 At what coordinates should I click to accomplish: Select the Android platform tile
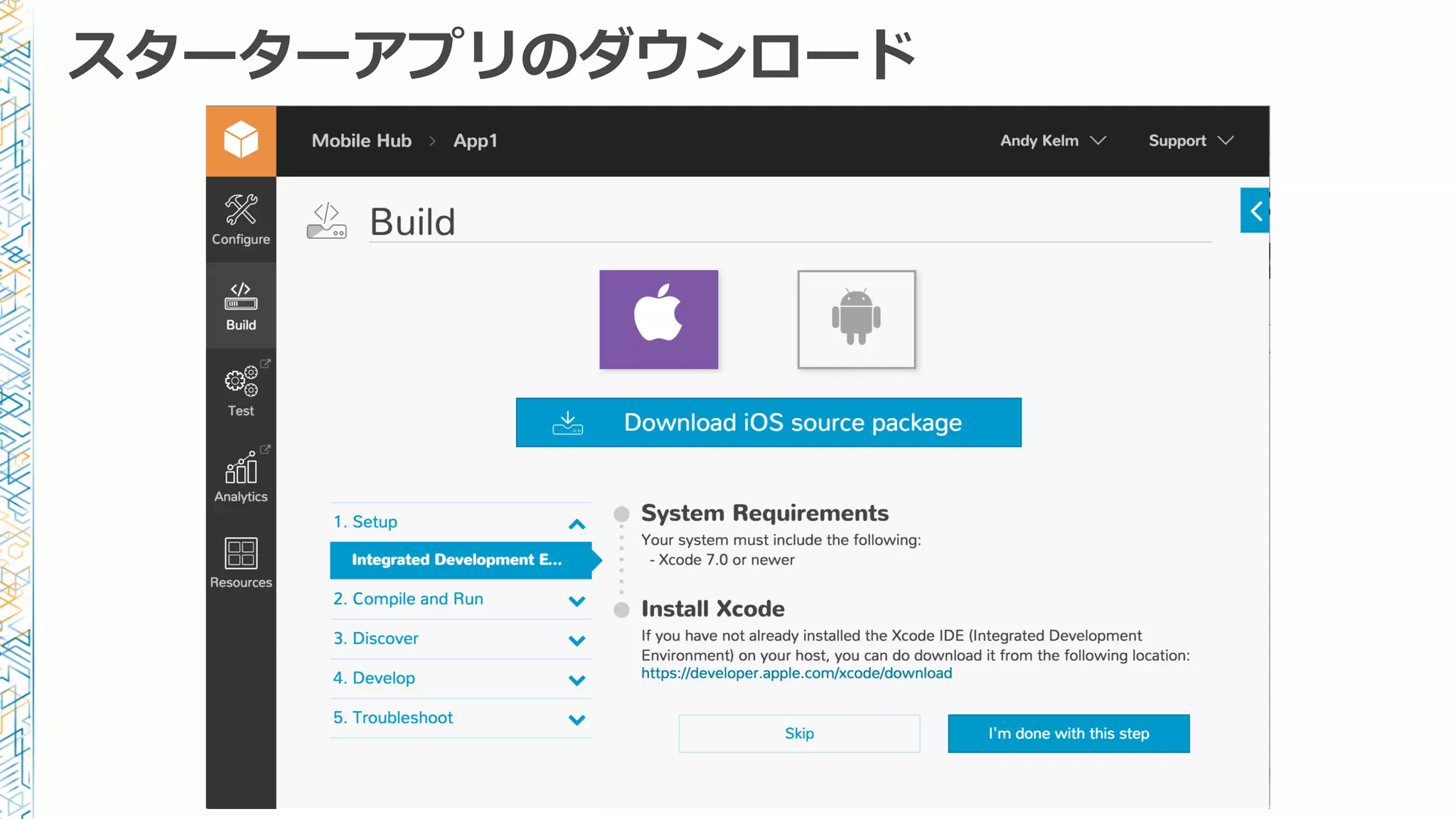[x=857, y=319]
